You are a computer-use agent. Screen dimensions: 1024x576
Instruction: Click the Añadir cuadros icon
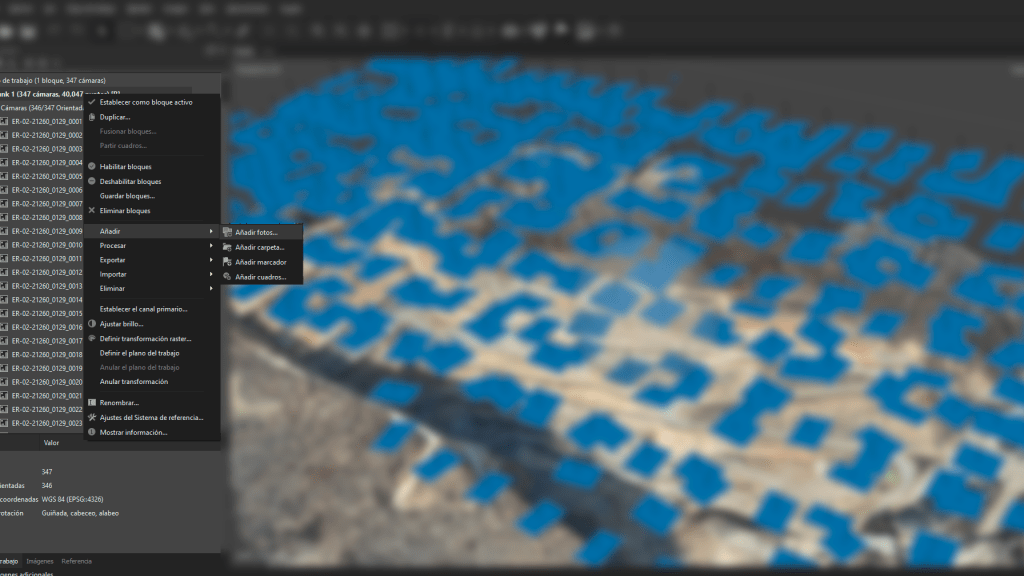[x=228, y=277]
